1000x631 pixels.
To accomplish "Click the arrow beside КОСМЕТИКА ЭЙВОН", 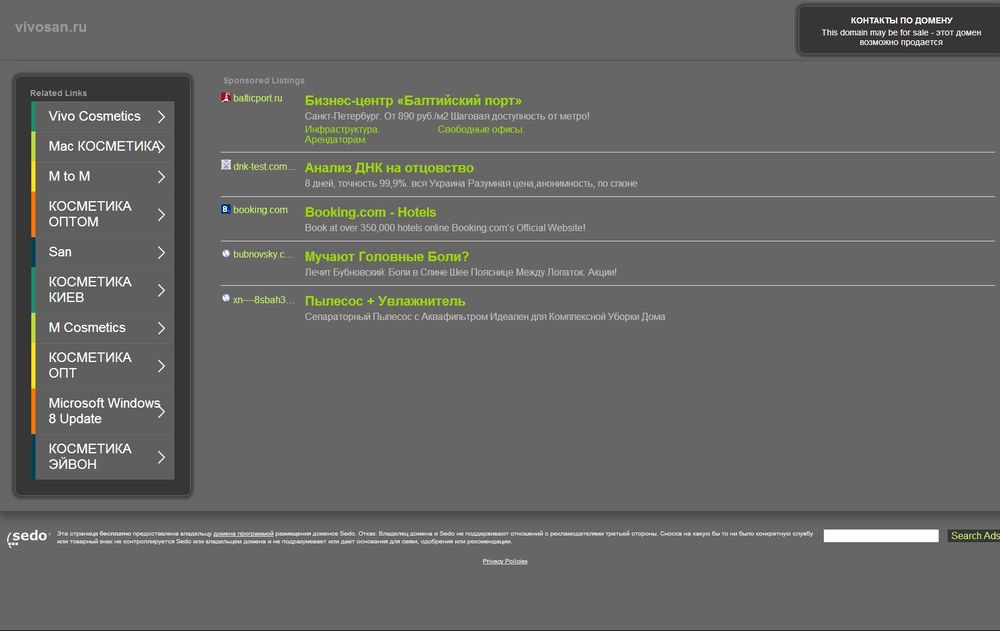I will pos(161,457).
